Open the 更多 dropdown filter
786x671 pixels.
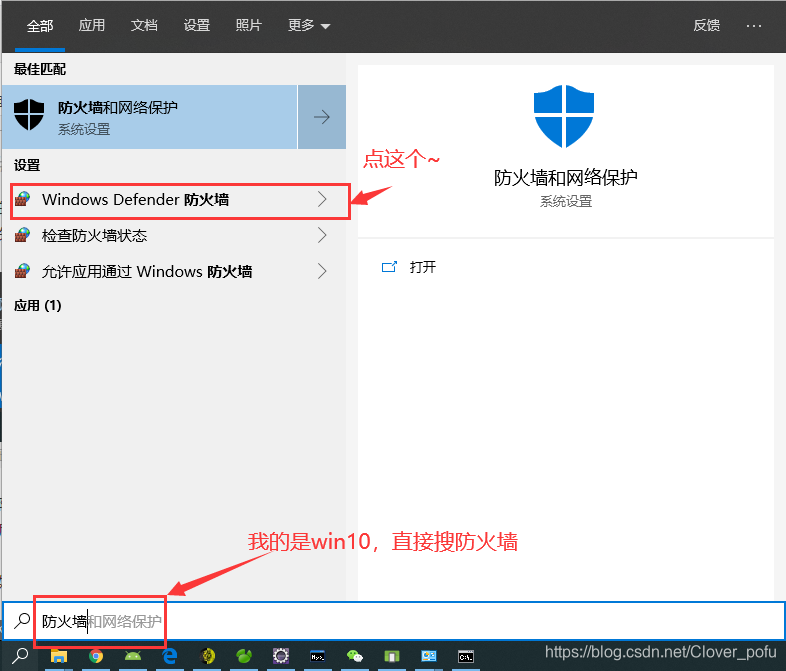[308, 26]
